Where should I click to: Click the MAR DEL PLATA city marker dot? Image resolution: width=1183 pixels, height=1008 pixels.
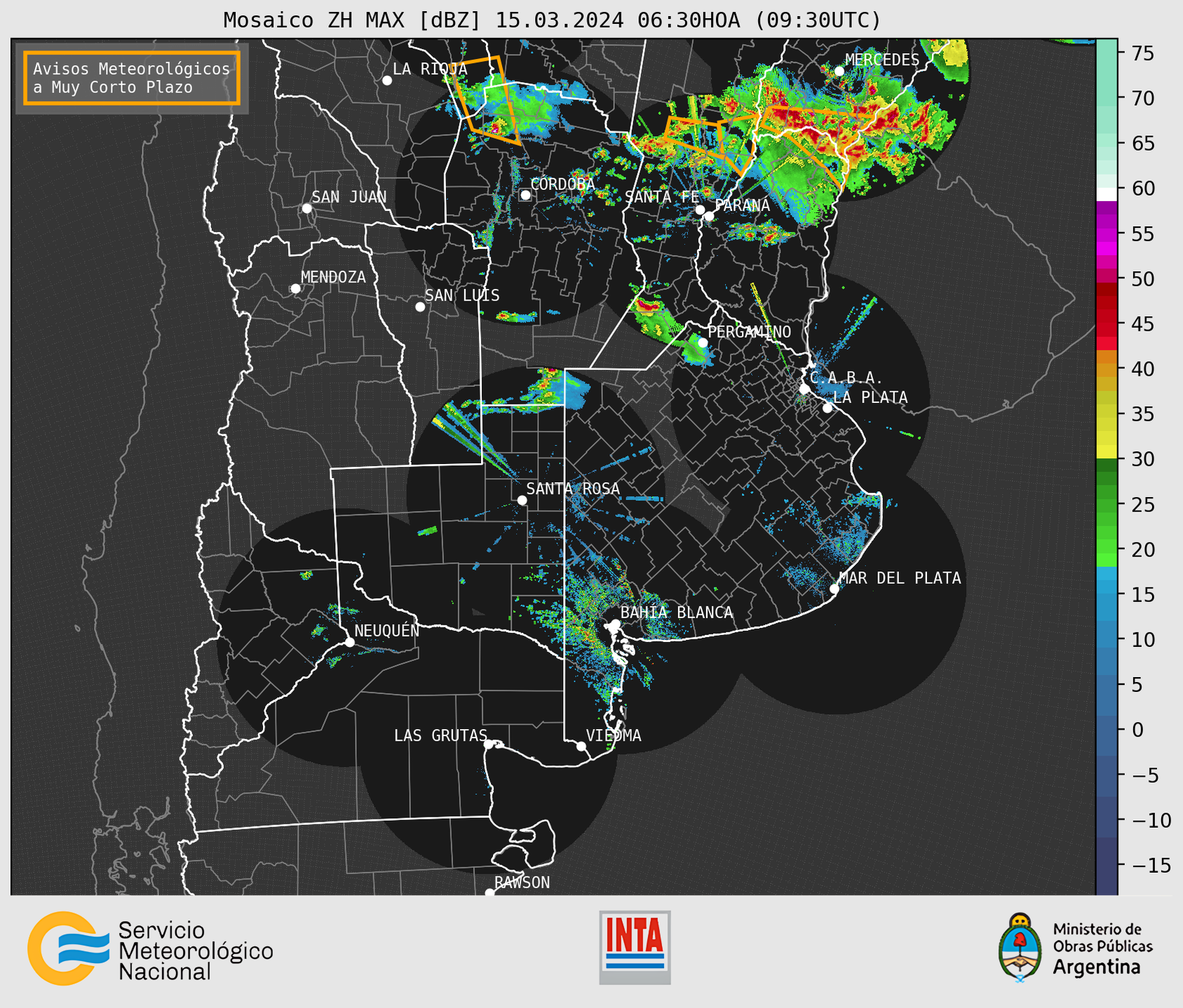[x=834, y=589]
